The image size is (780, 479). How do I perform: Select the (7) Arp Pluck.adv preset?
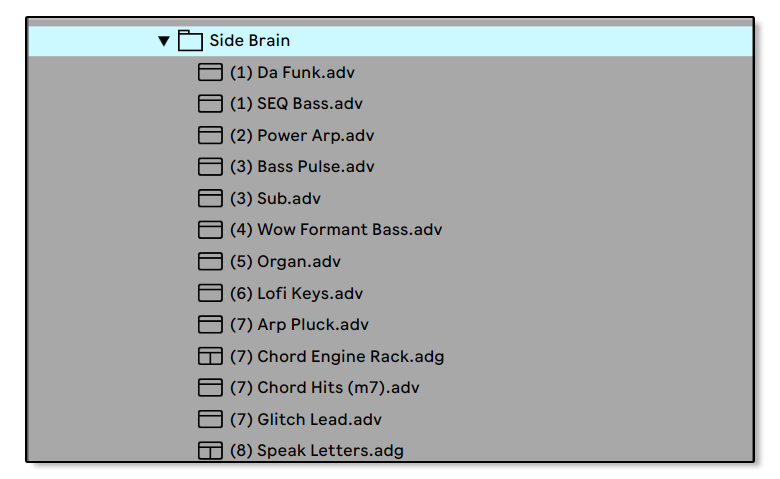(x=299, y=325)
